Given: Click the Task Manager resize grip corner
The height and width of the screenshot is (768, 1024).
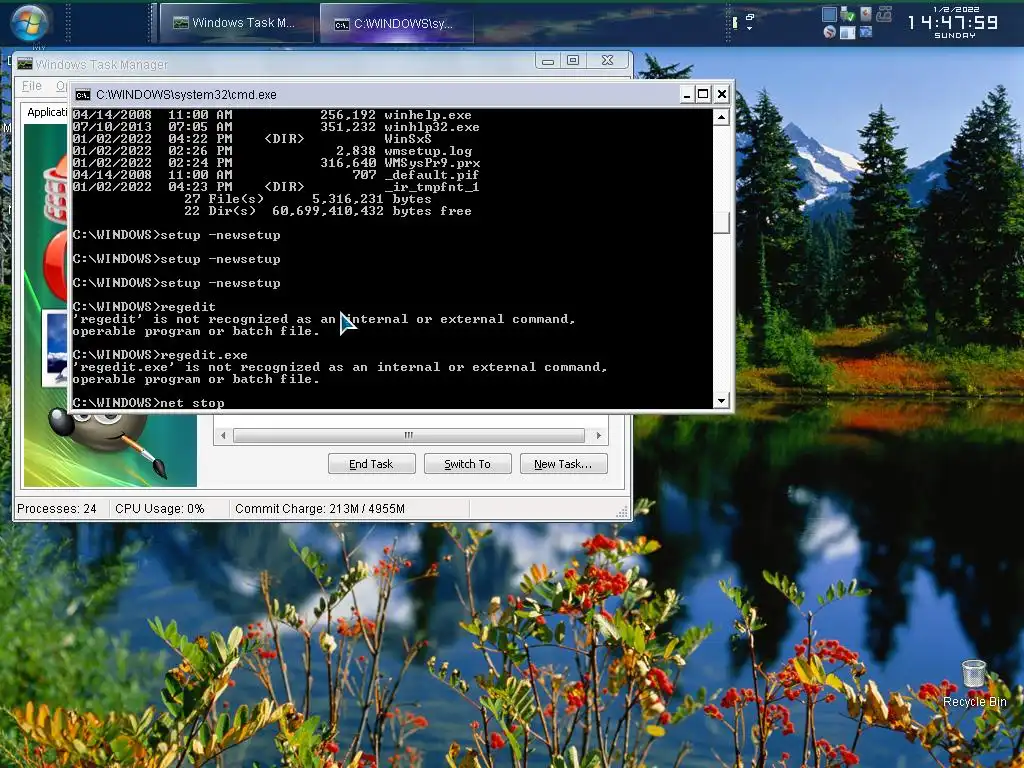Looking at the screenshot, I should pyautogui.click(x=622, y=512).
